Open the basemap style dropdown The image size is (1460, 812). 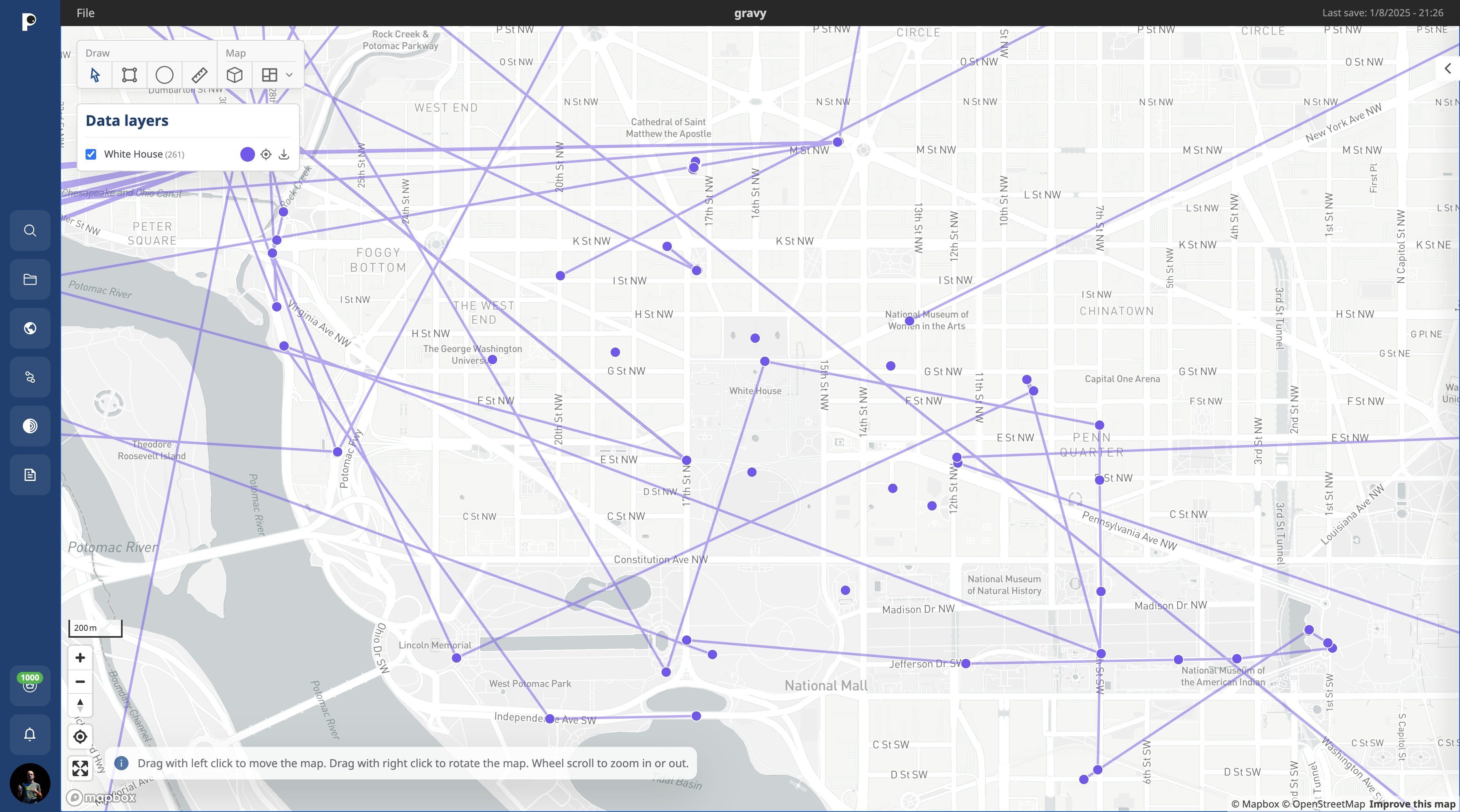tap(288, 74)
